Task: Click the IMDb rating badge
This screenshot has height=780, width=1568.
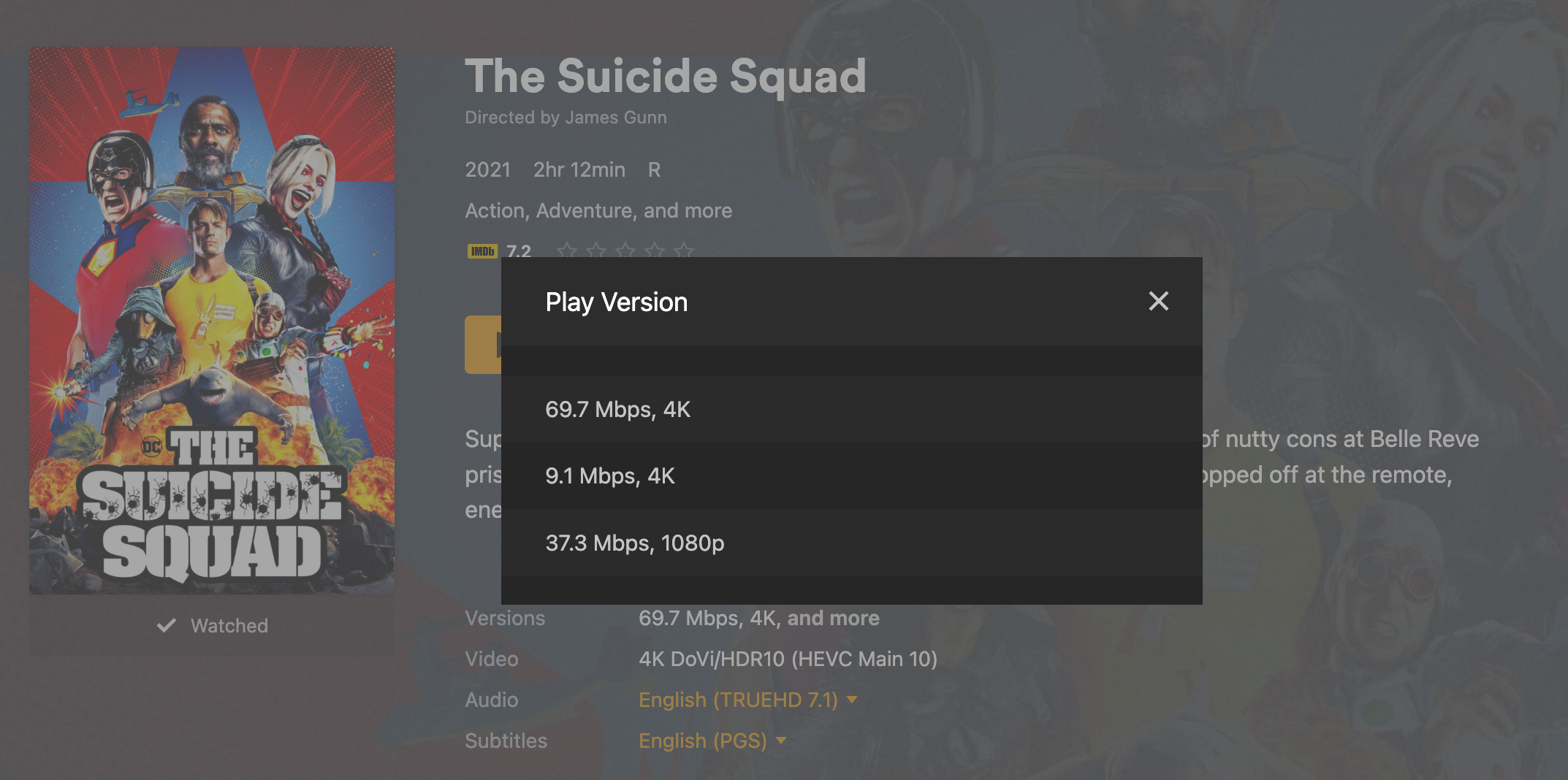Action: (x=482, y=251)
